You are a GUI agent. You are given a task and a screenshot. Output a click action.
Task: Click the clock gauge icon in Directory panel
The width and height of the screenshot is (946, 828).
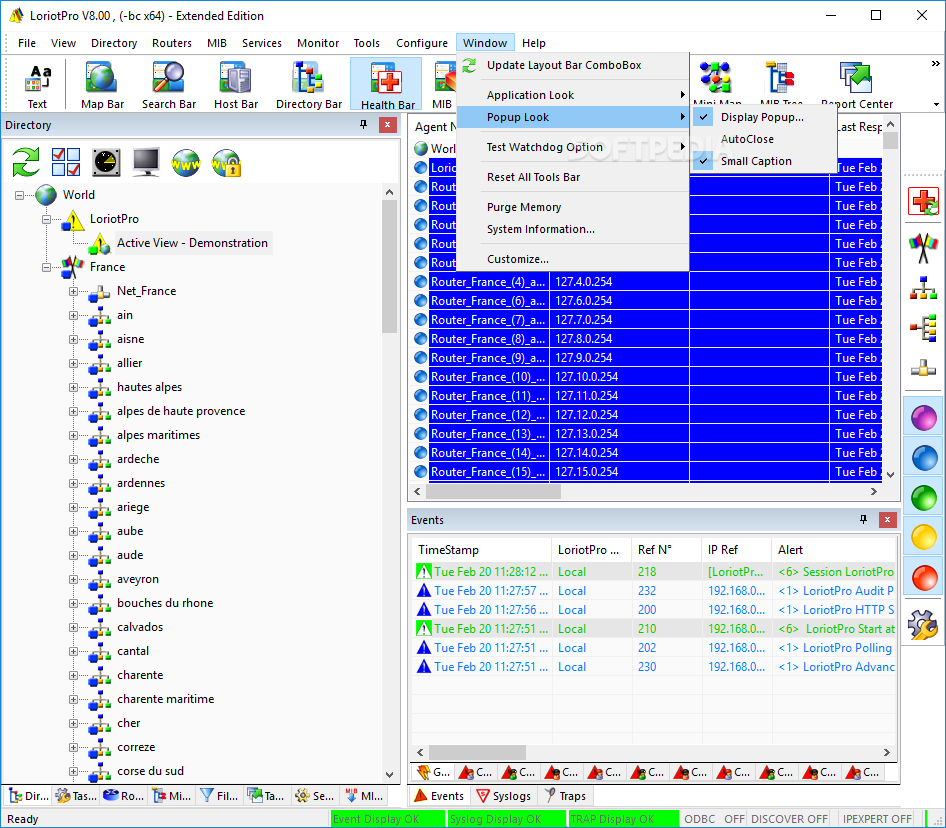pyautogui.click(x=106, y=162)
